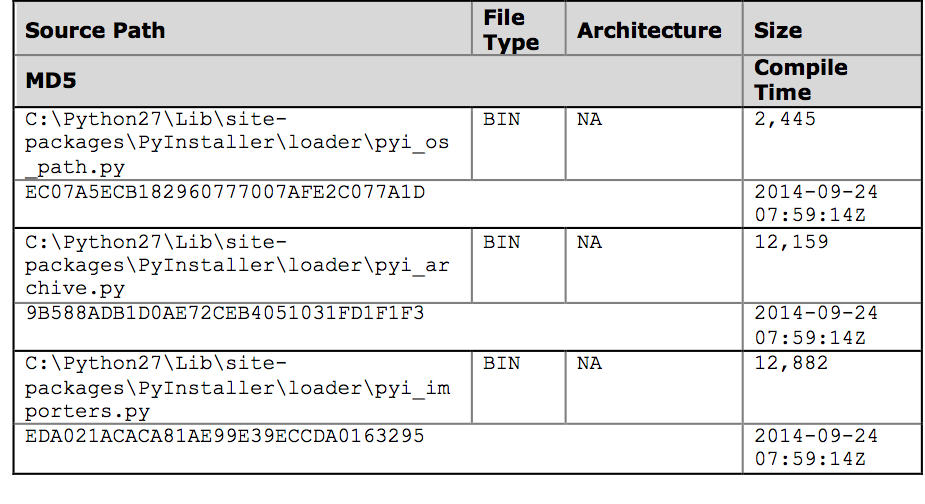Click the size value 12,159
This screenshot has width=925, height=504.
point(792,242)
